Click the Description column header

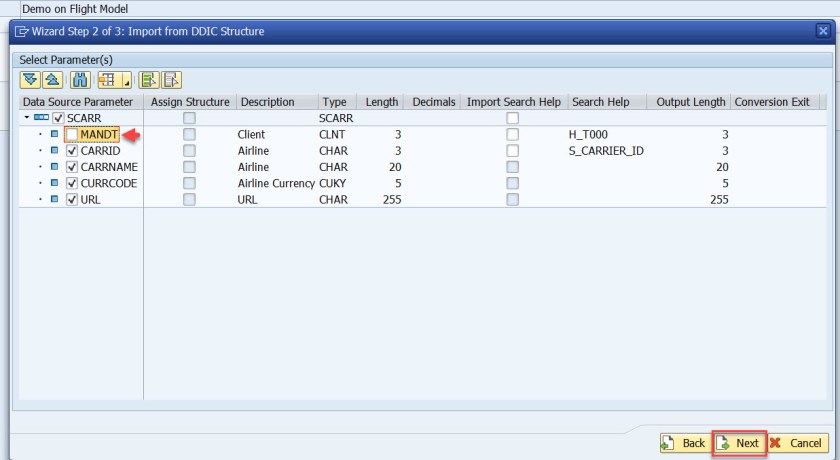pyautogui.click(x=277, y=102)
